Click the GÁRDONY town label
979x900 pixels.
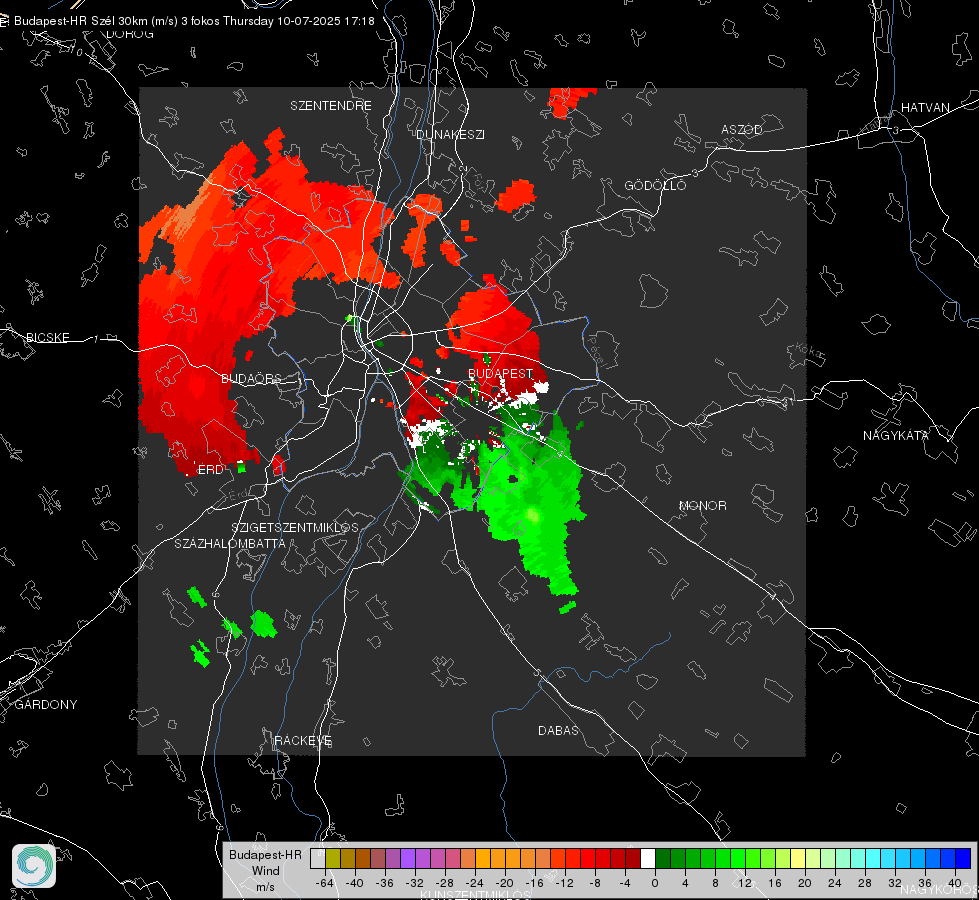tap(46, 705)
